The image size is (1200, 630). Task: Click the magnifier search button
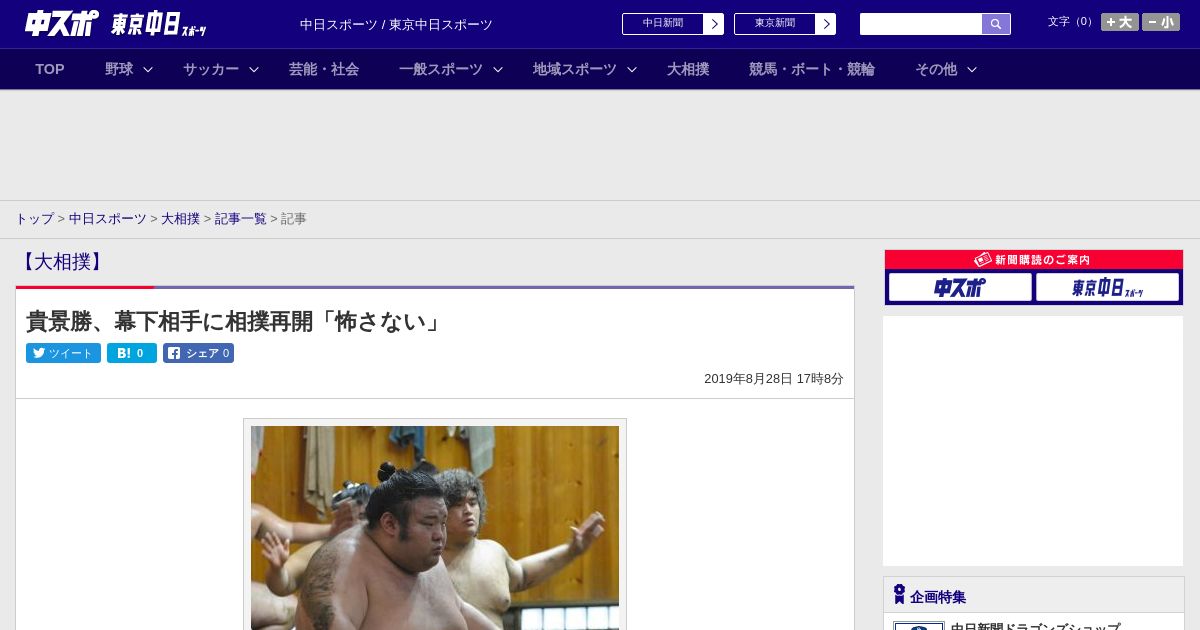click(x=995, y=24)
